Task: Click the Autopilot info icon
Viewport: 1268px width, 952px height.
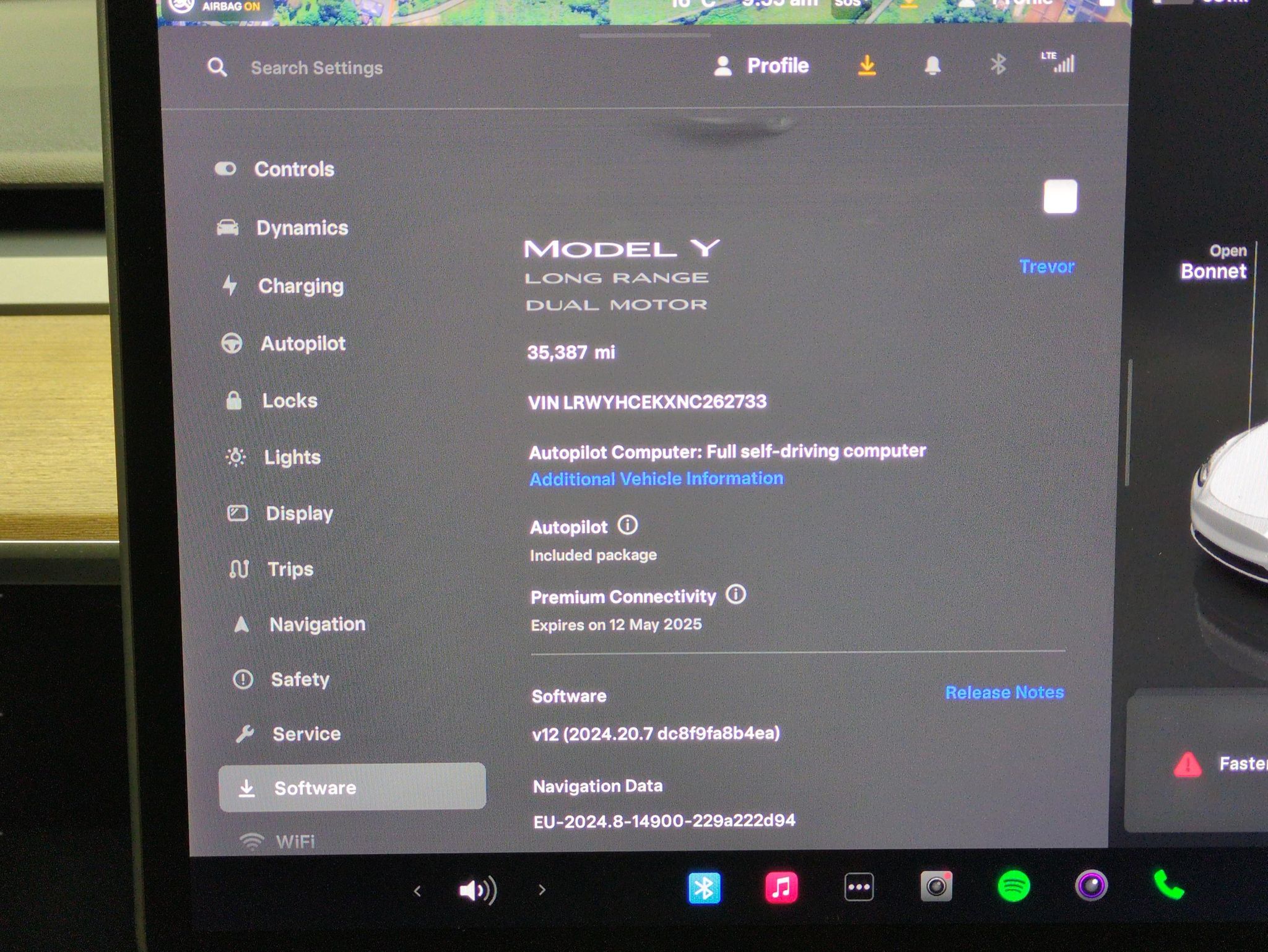Action: coord(628,526)
